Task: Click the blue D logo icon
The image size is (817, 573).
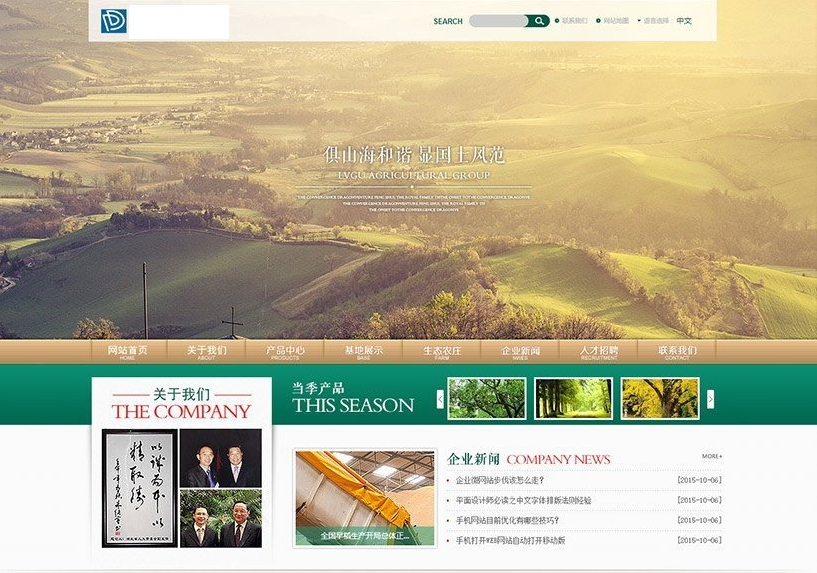Action: point(114,21)
